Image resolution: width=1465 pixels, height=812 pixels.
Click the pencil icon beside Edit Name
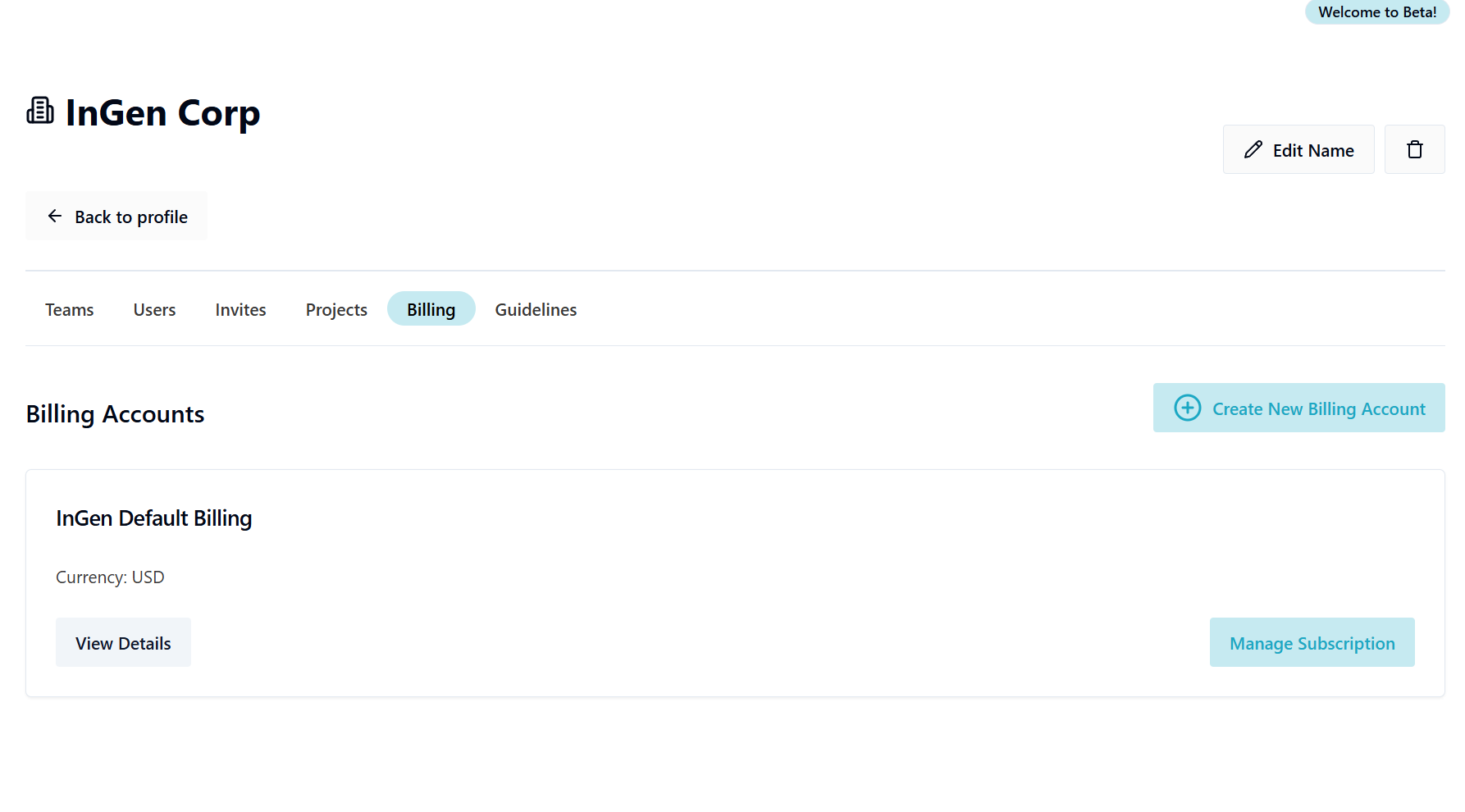(x=1253, y=150)
